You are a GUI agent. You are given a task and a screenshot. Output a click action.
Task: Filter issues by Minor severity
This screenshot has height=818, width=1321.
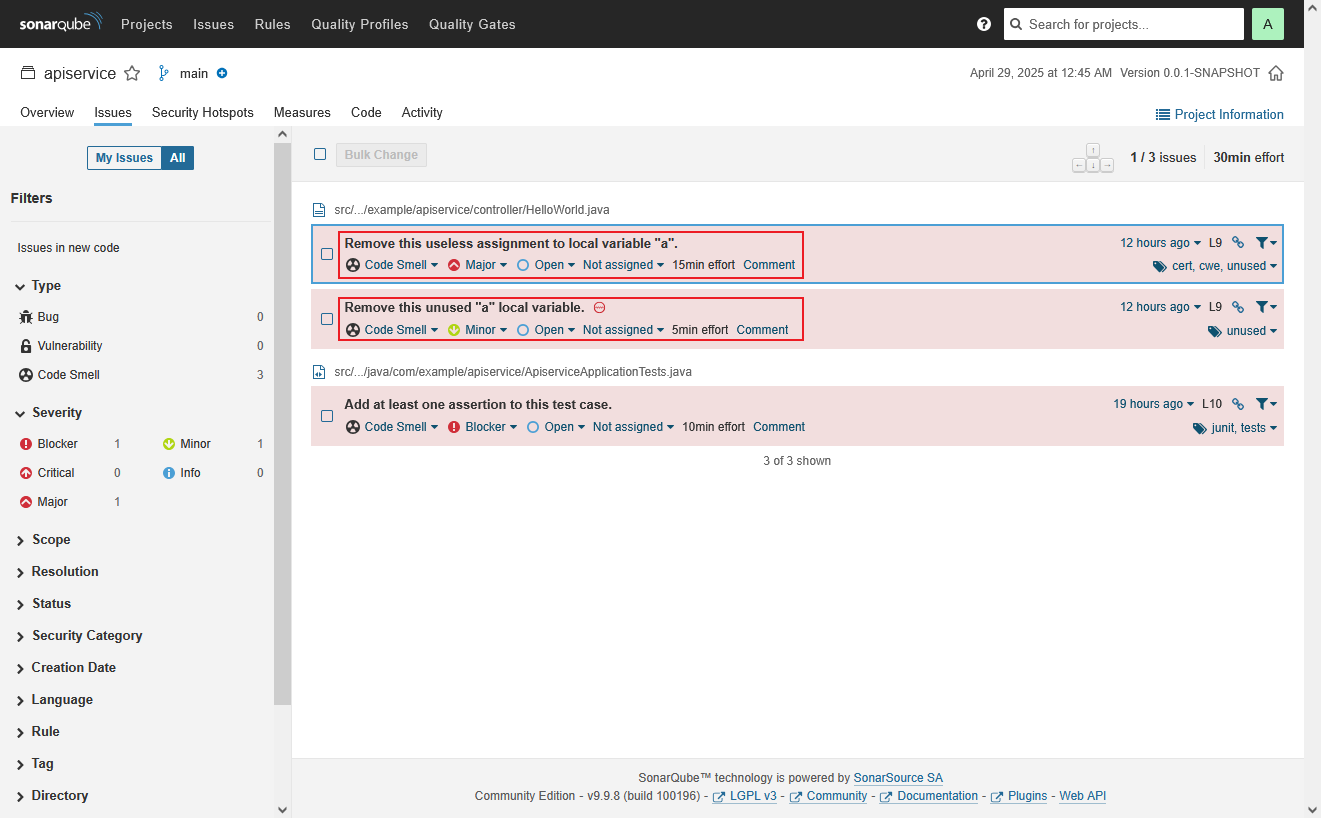pos(213,444)
